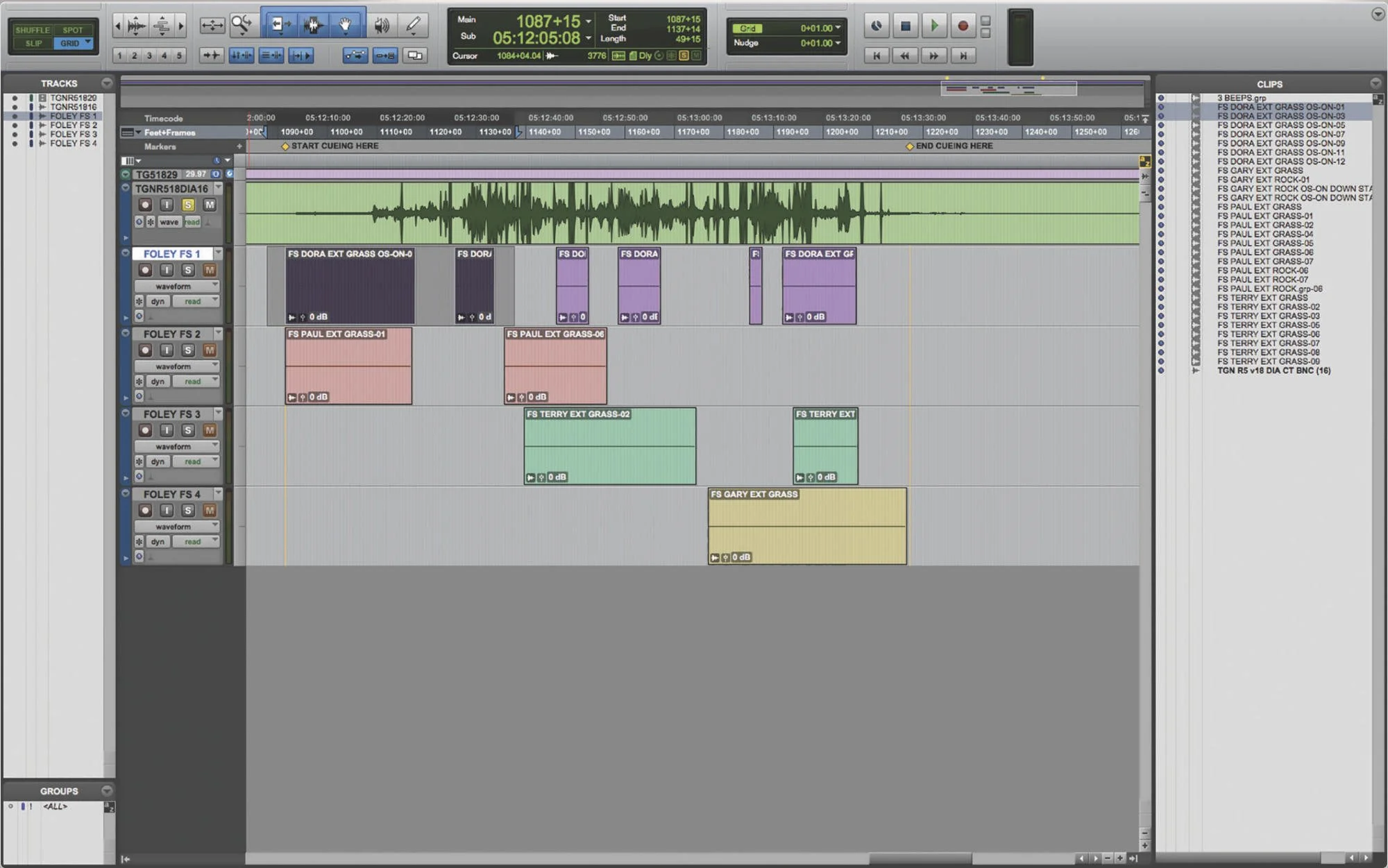Select the Scrubber speaker tool
Screen dimensions: 1388x868
coord(381,26)
